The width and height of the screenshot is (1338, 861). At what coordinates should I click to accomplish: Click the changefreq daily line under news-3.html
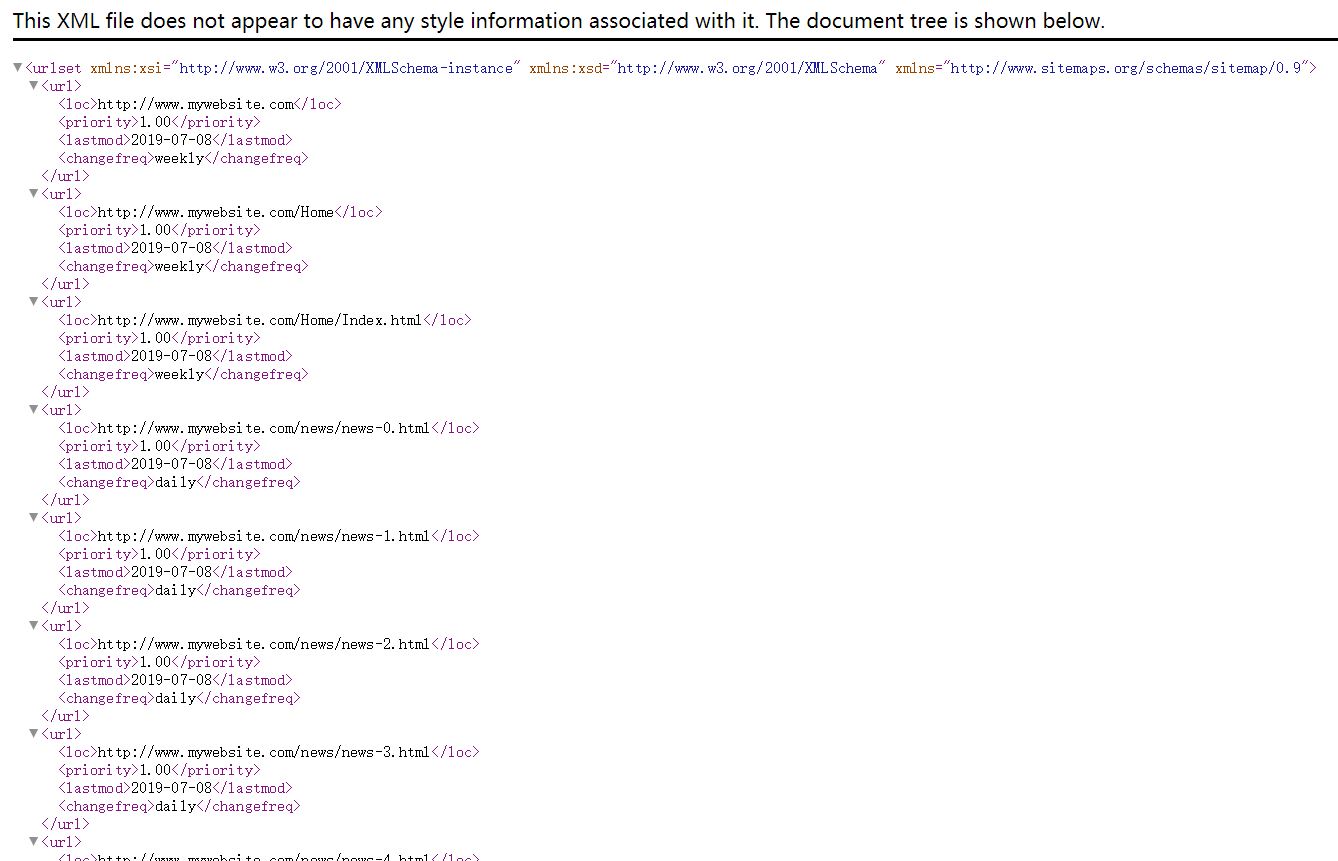click(179, 806)
